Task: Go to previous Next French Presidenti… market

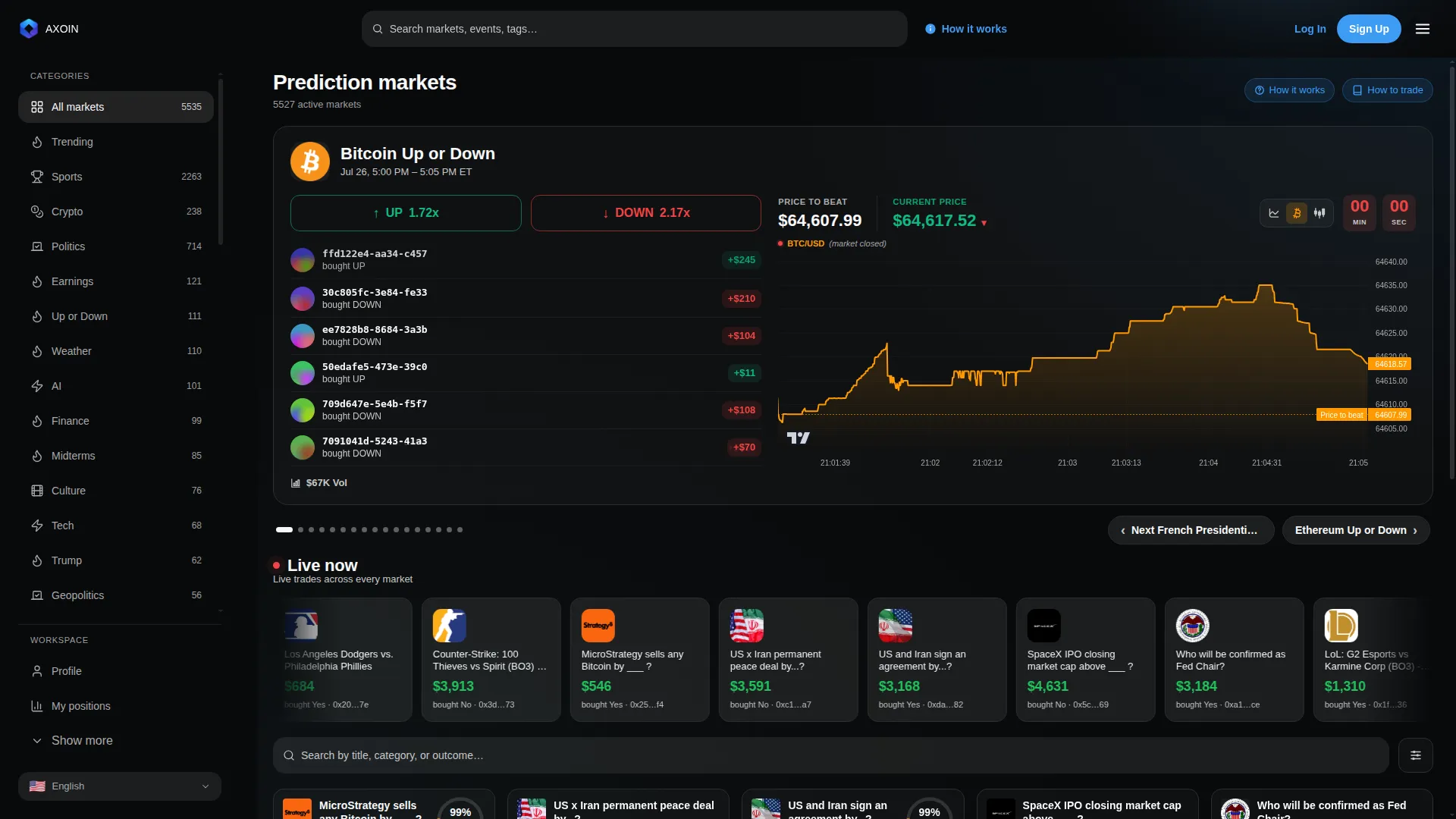Action: [x=1191, y=530]
